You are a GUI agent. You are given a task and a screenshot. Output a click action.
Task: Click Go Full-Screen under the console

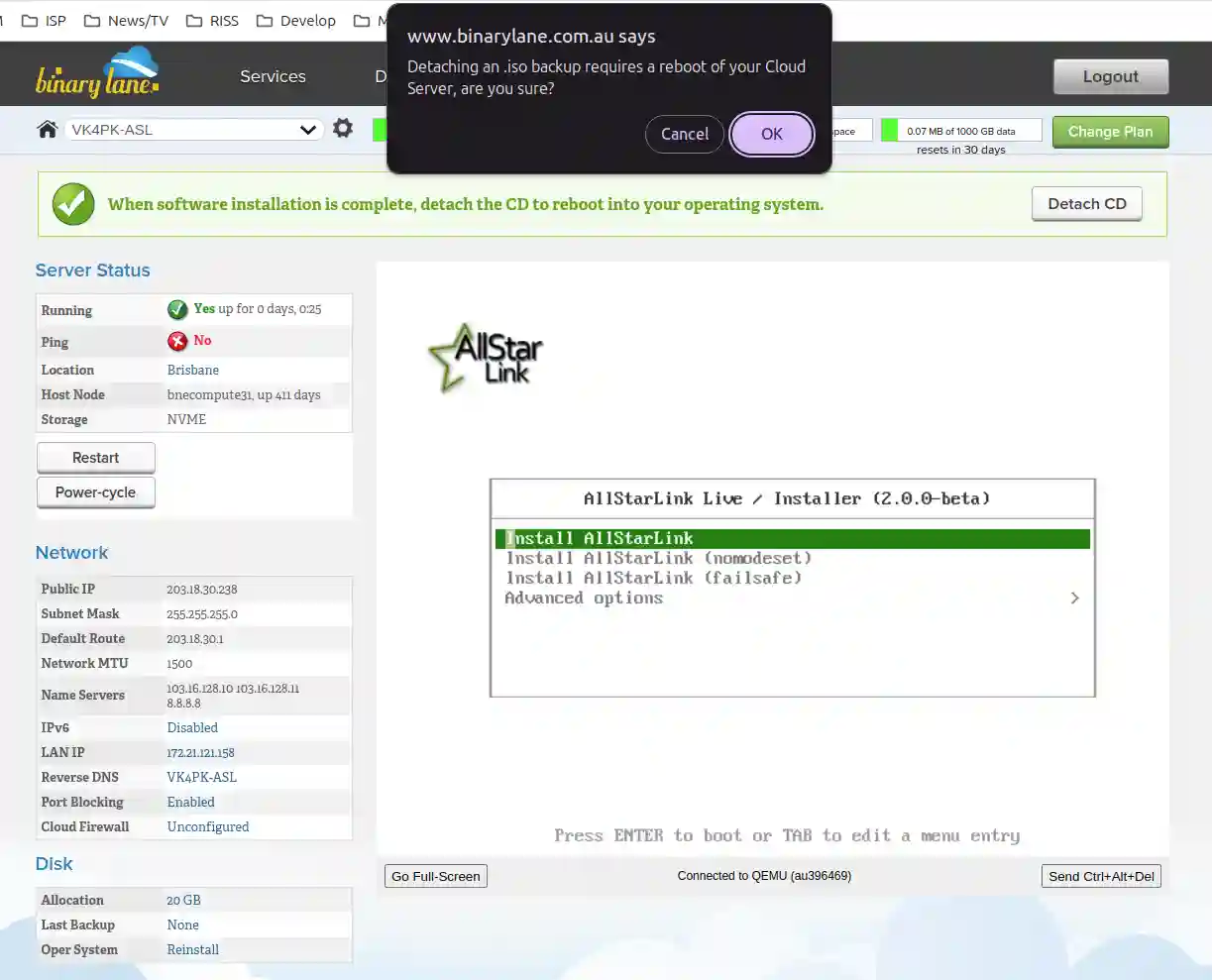[435, 876]
